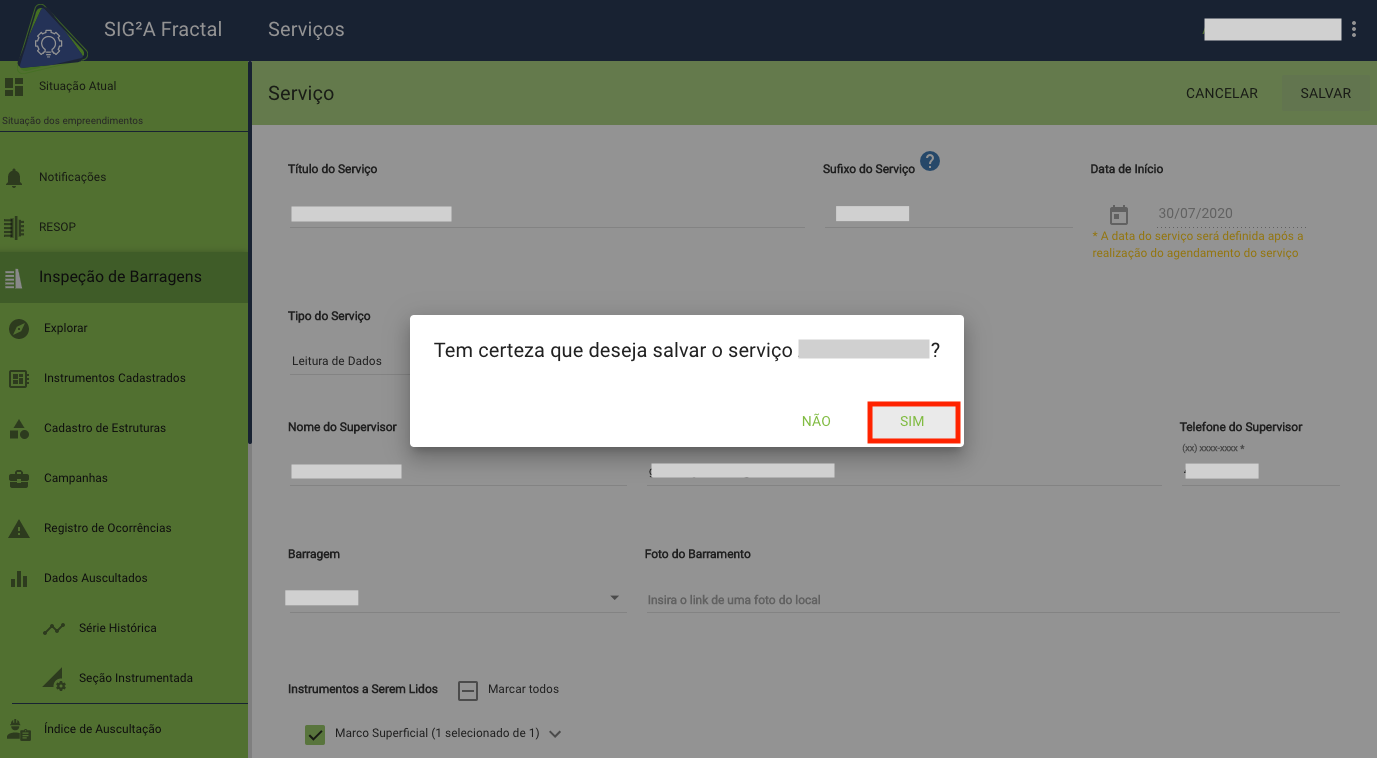Confirm saving with SIM button
This screenshot has width=1377, height=758.
point(913,422)
